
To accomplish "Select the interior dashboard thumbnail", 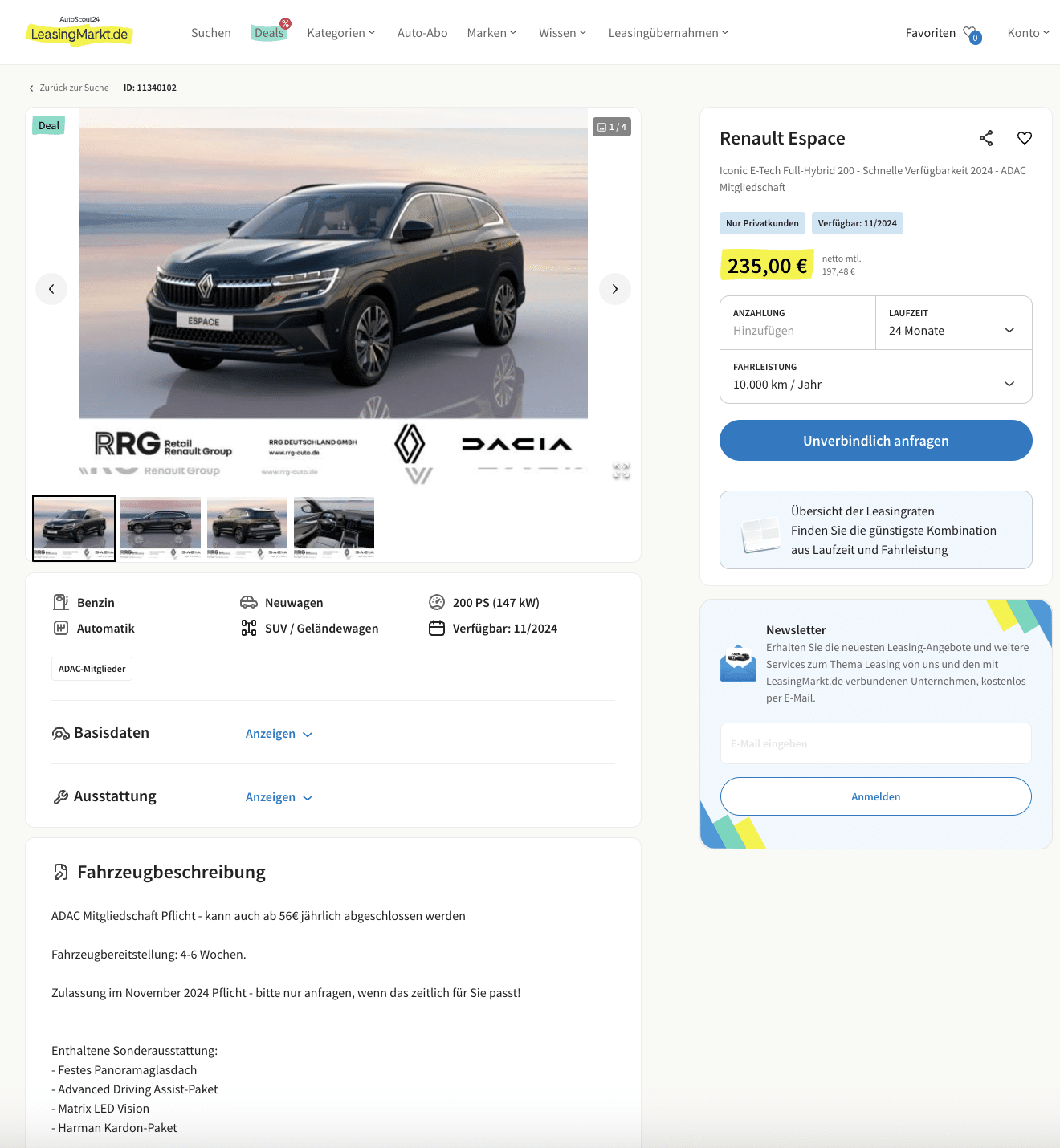I will pos(334,528).
